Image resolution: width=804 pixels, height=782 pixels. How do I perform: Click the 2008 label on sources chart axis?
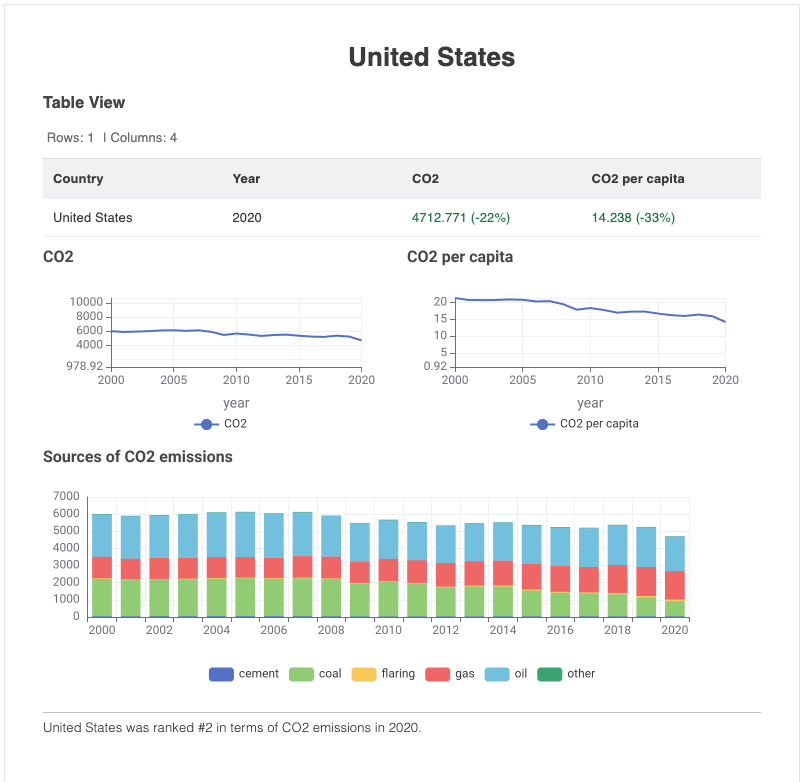331,630
